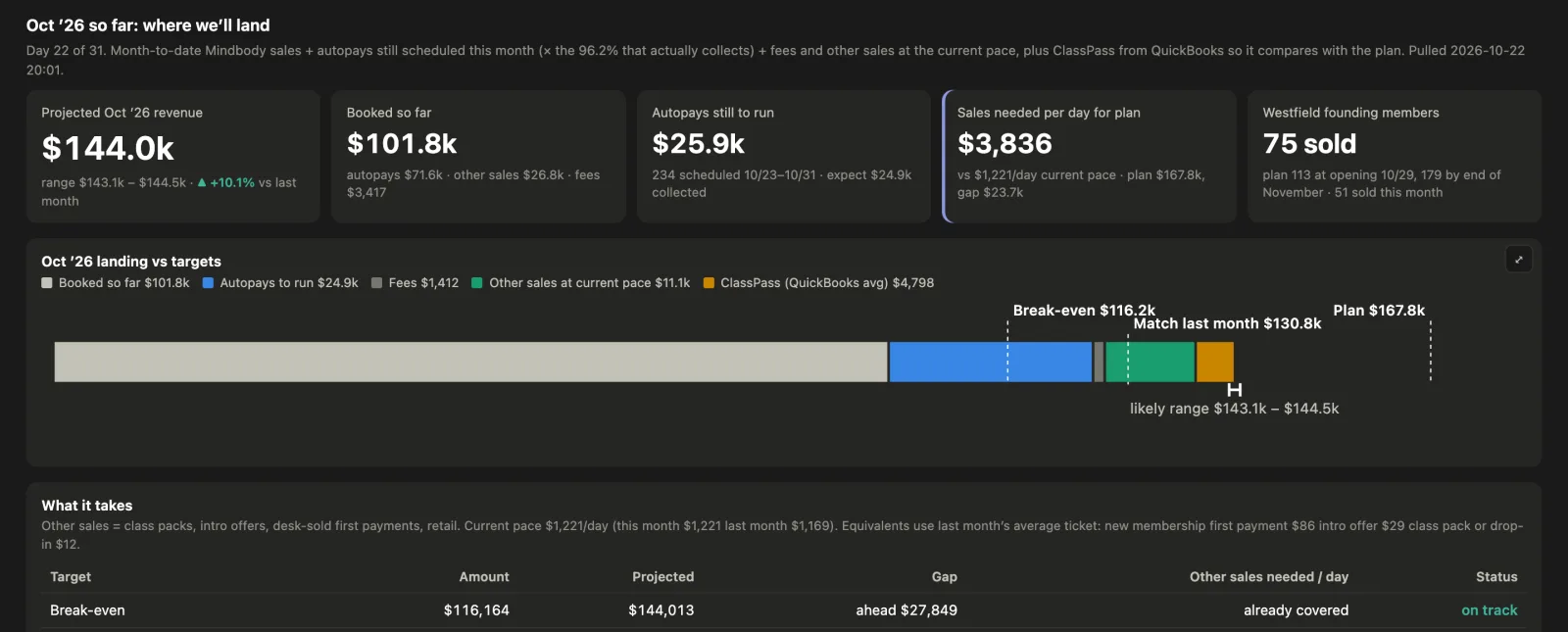1568x632 pixels.
Task: Click the 'Booked so far' gray legend swatch
Action: [x=47, y=283]
